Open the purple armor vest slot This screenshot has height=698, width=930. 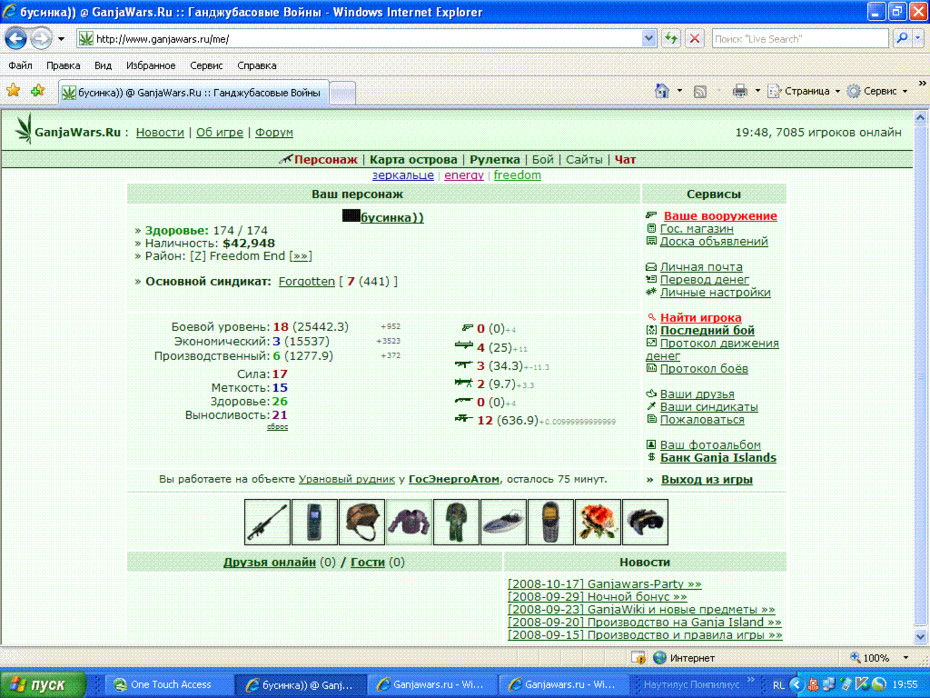click(409, 522)
